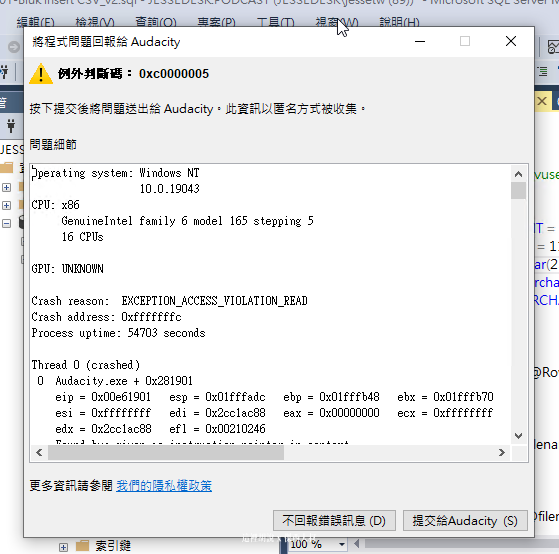This screenshot has width=559, height=554.
Task: Open the 100 % zoom dropdown in SSMS editor
Action: coord(341,544)
